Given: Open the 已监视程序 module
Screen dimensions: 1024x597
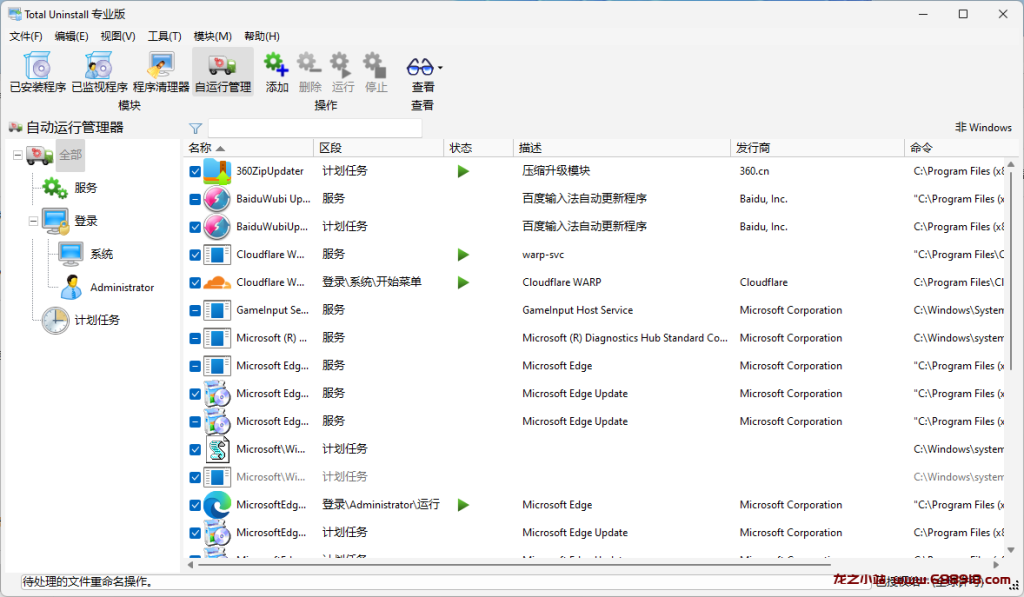Looking at the screenshot, I should 99,72.
